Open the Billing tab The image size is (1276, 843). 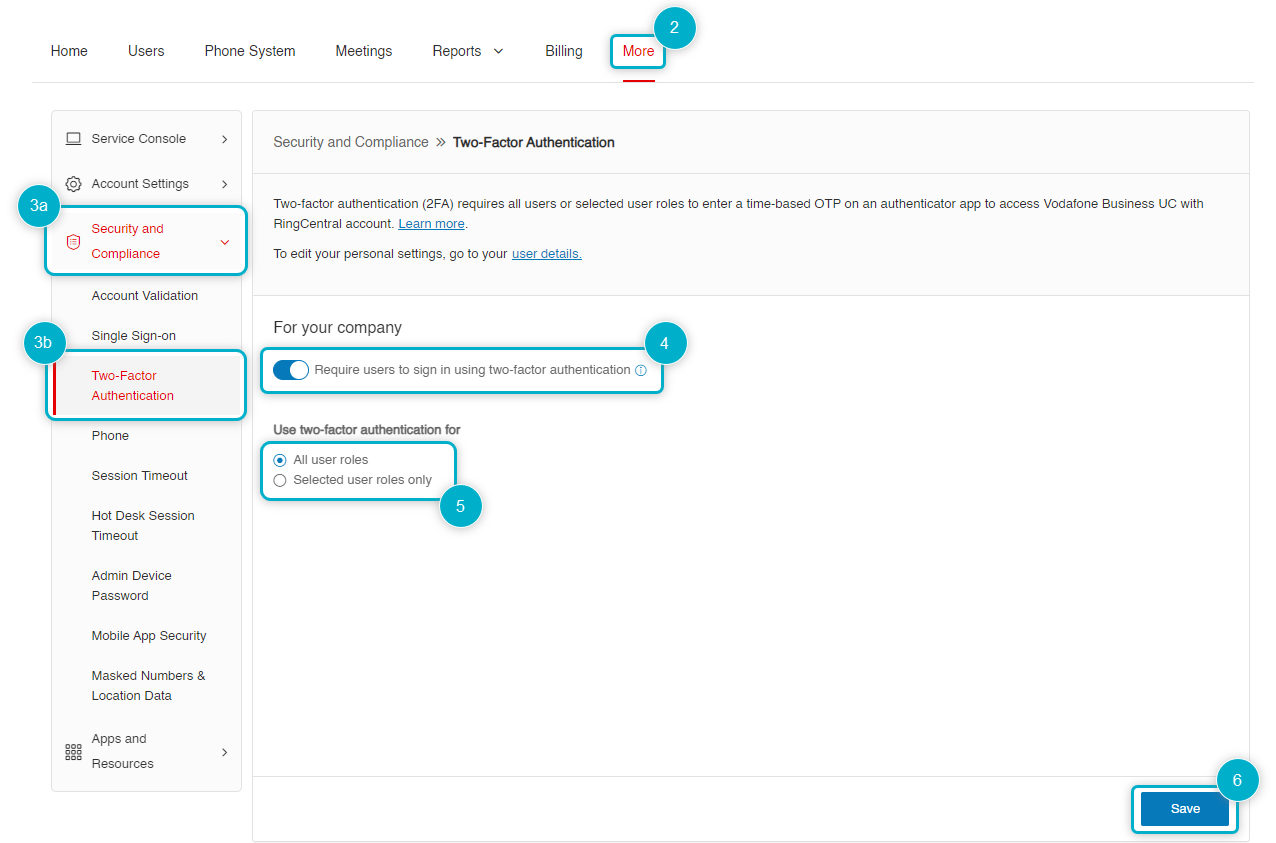click(564, 51)
